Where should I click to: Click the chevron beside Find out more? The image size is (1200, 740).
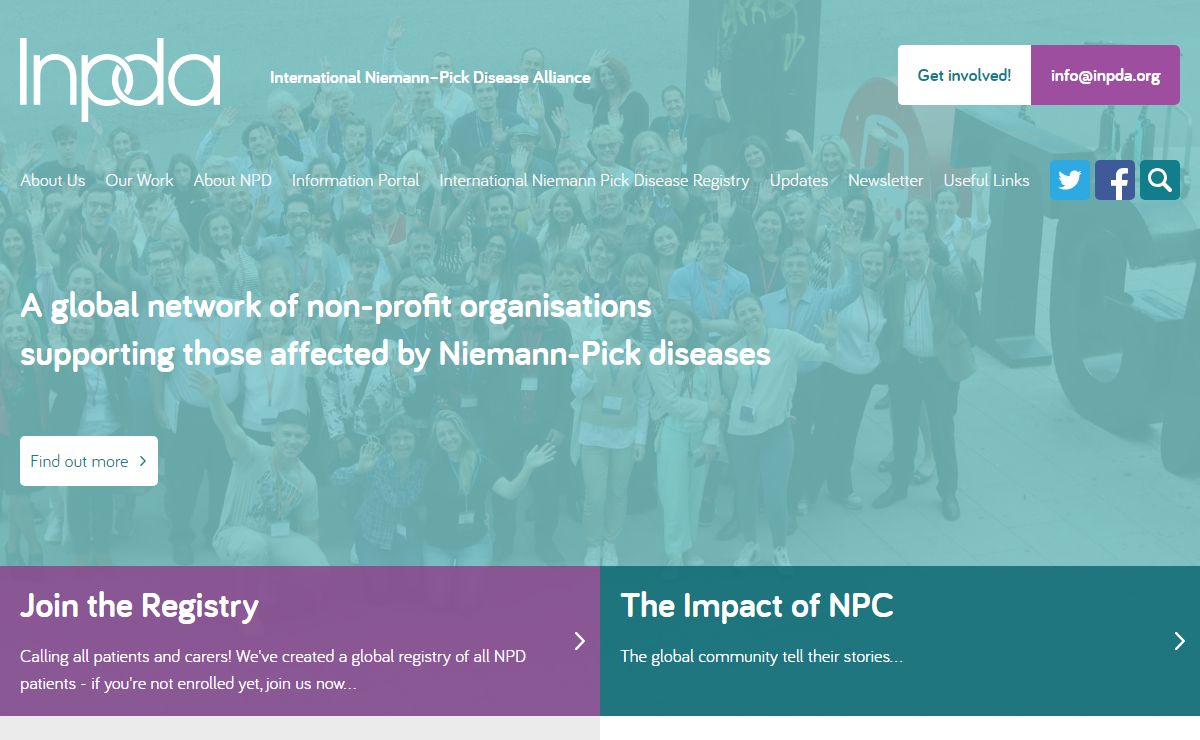tap(143, 461)
